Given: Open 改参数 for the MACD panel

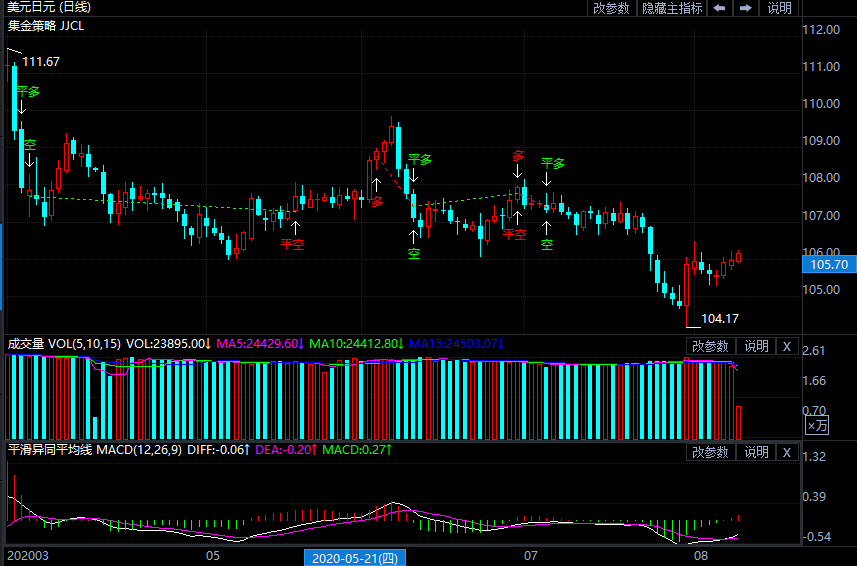Looking at the screenshot, I should [x=711, y=452].
